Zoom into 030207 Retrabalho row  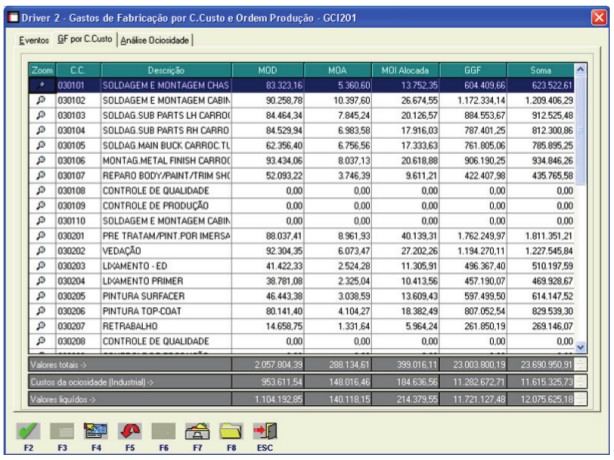(41, 326)
